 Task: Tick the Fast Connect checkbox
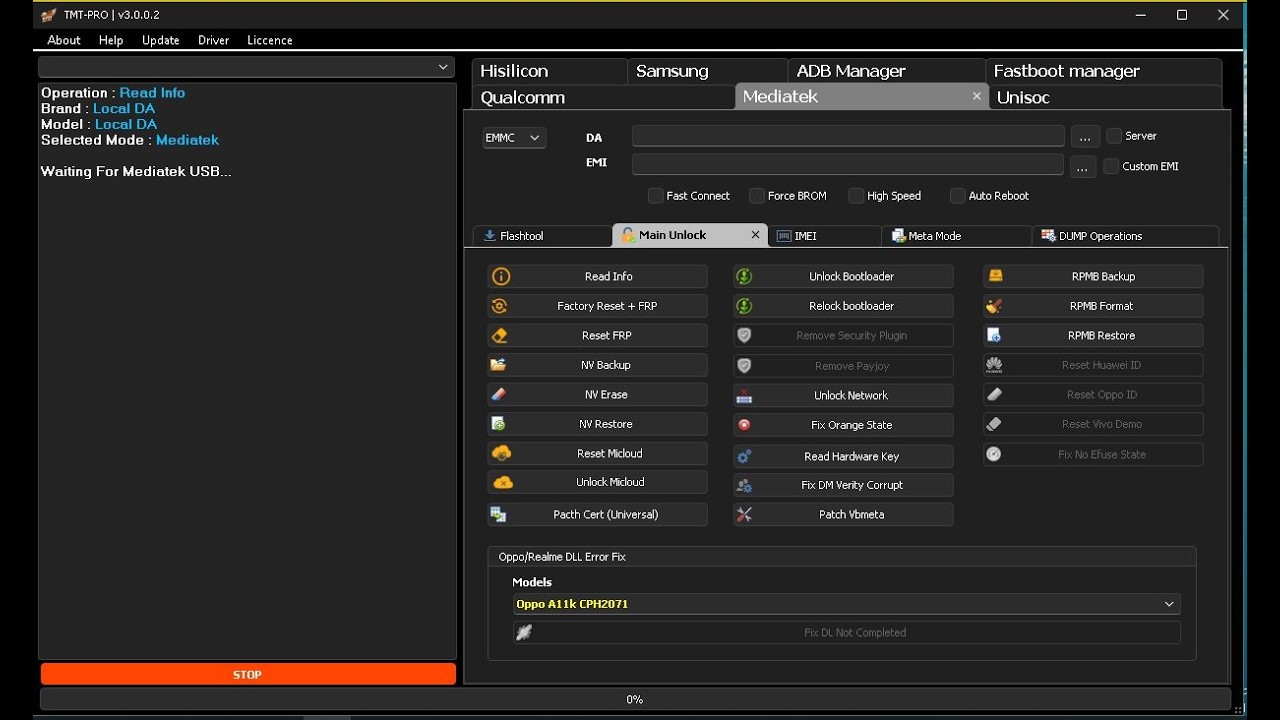tap(656, 196)
